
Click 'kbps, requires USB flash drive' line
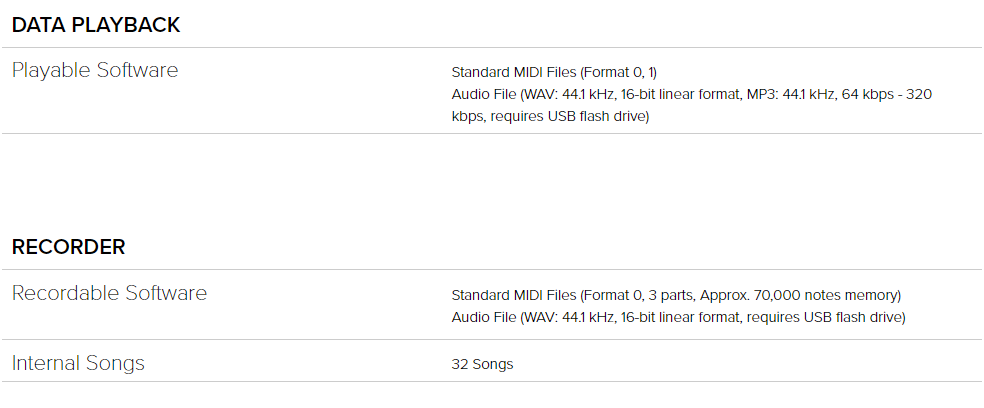pos(550,117)
